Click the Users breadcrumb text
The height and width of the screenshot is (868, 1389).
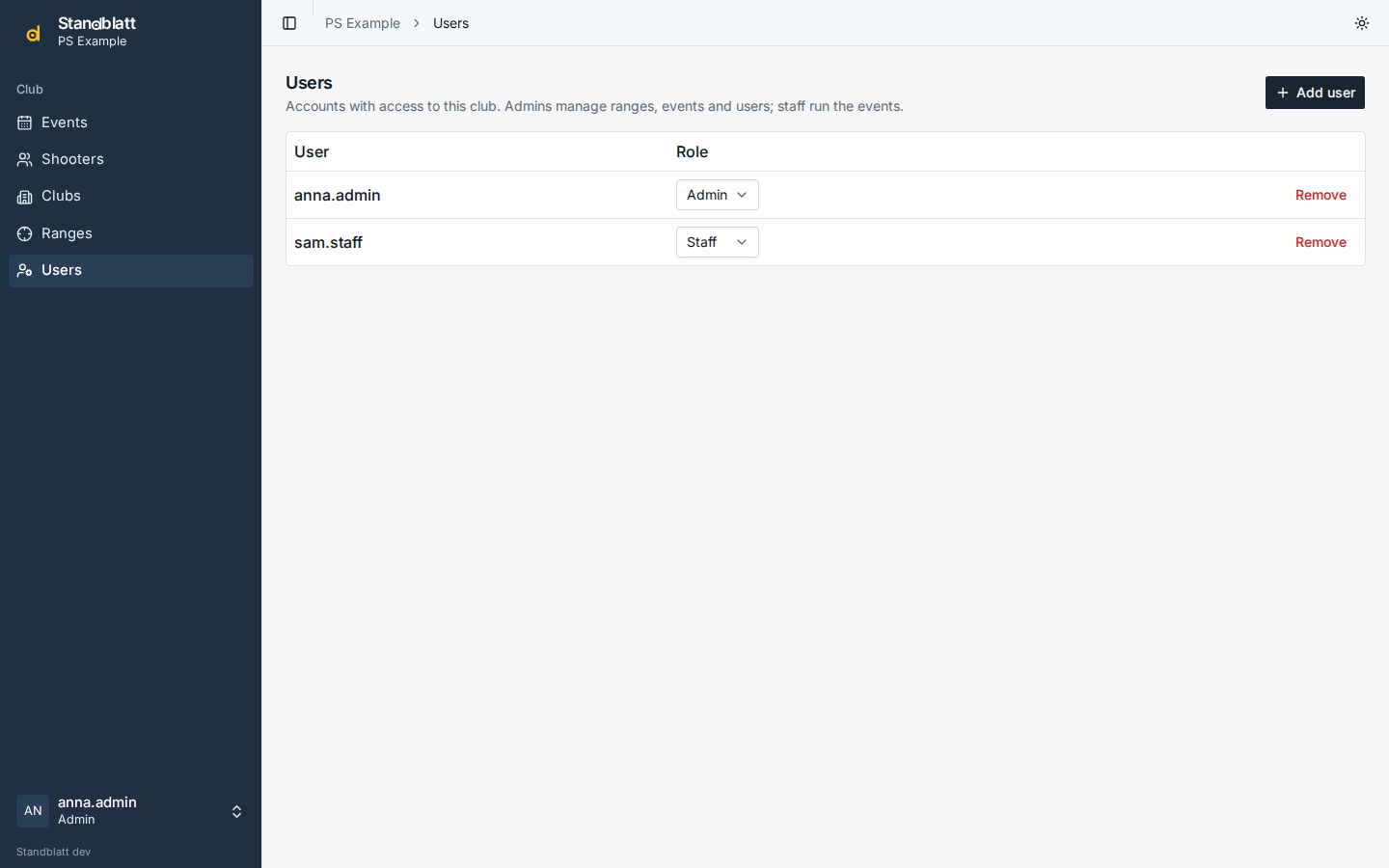point(450,23)
